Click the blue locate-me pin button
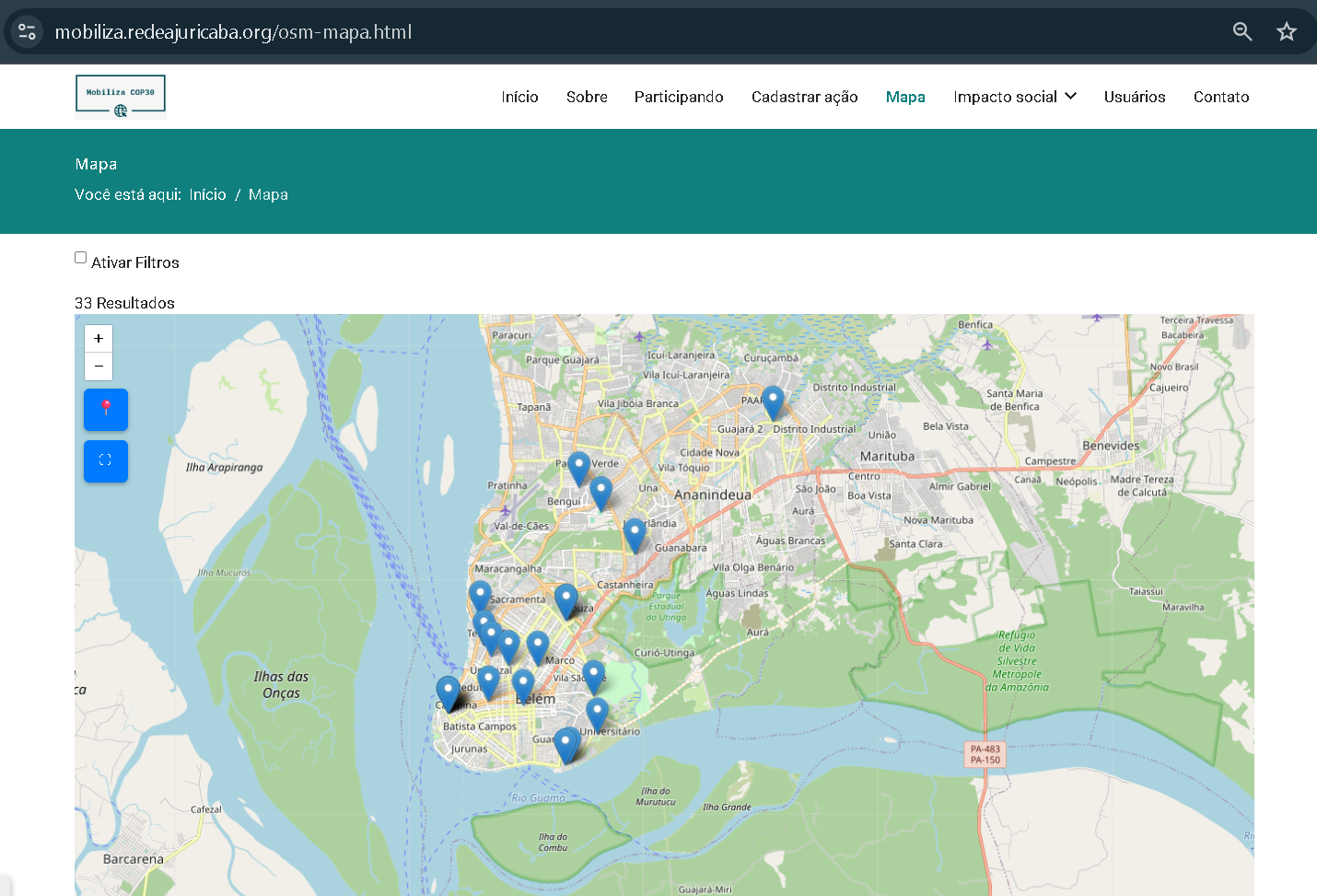 (x=106, y=409)
